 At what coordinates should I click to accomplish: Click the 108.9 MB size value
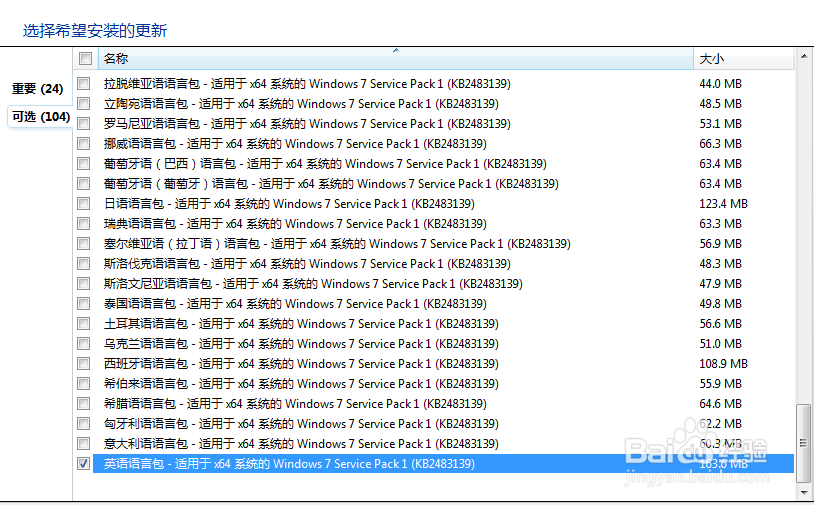[723, 363]
